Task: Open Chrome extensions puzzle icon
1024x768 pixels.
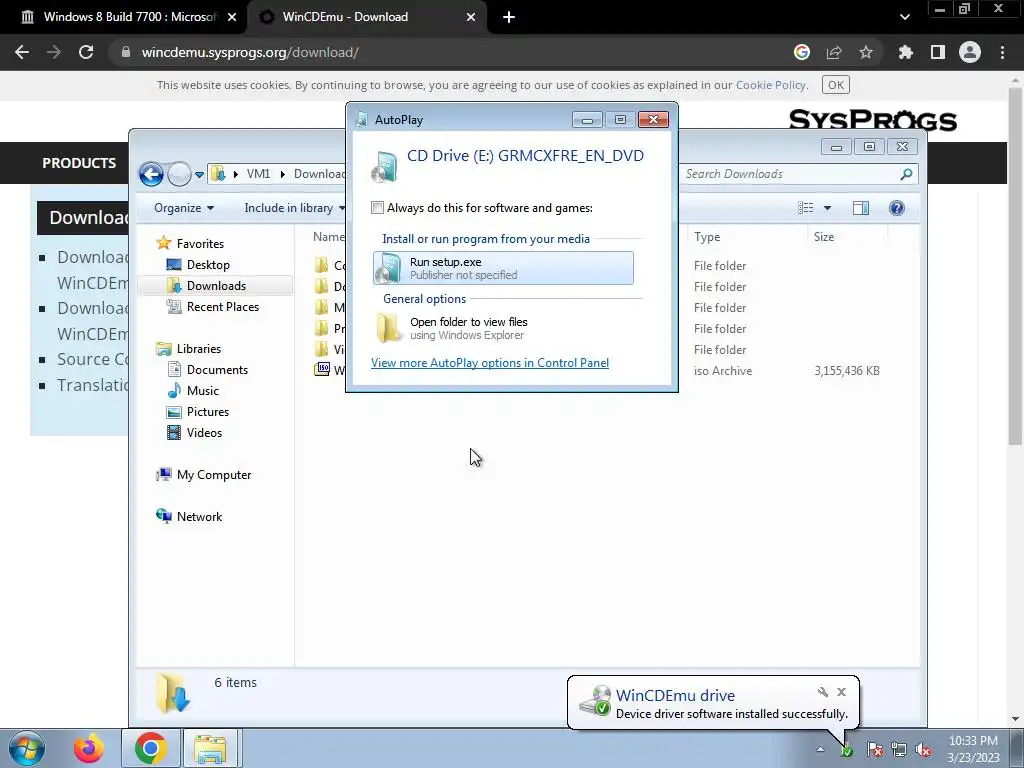Action: click(x=906, y=52)
